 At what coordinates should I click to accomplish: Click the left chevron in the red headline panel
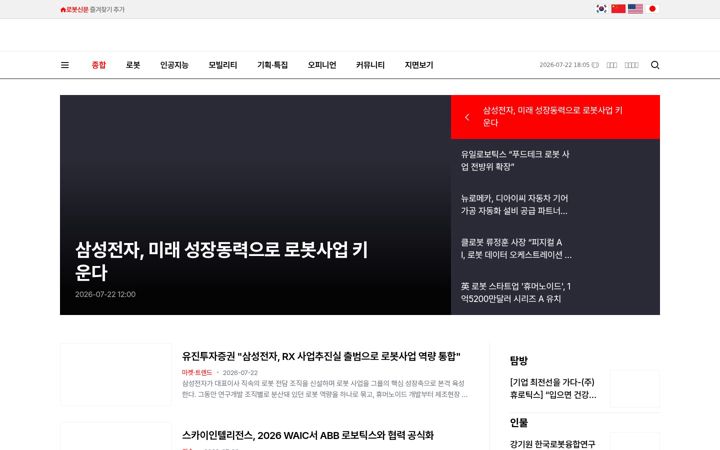click(467, 117)
